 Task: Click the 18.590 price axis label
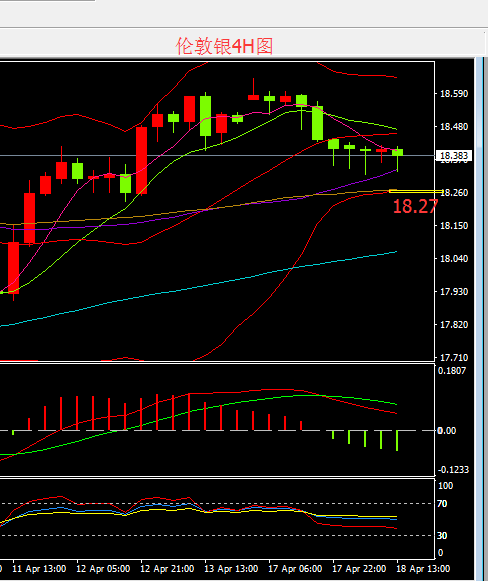click(454, 94)
